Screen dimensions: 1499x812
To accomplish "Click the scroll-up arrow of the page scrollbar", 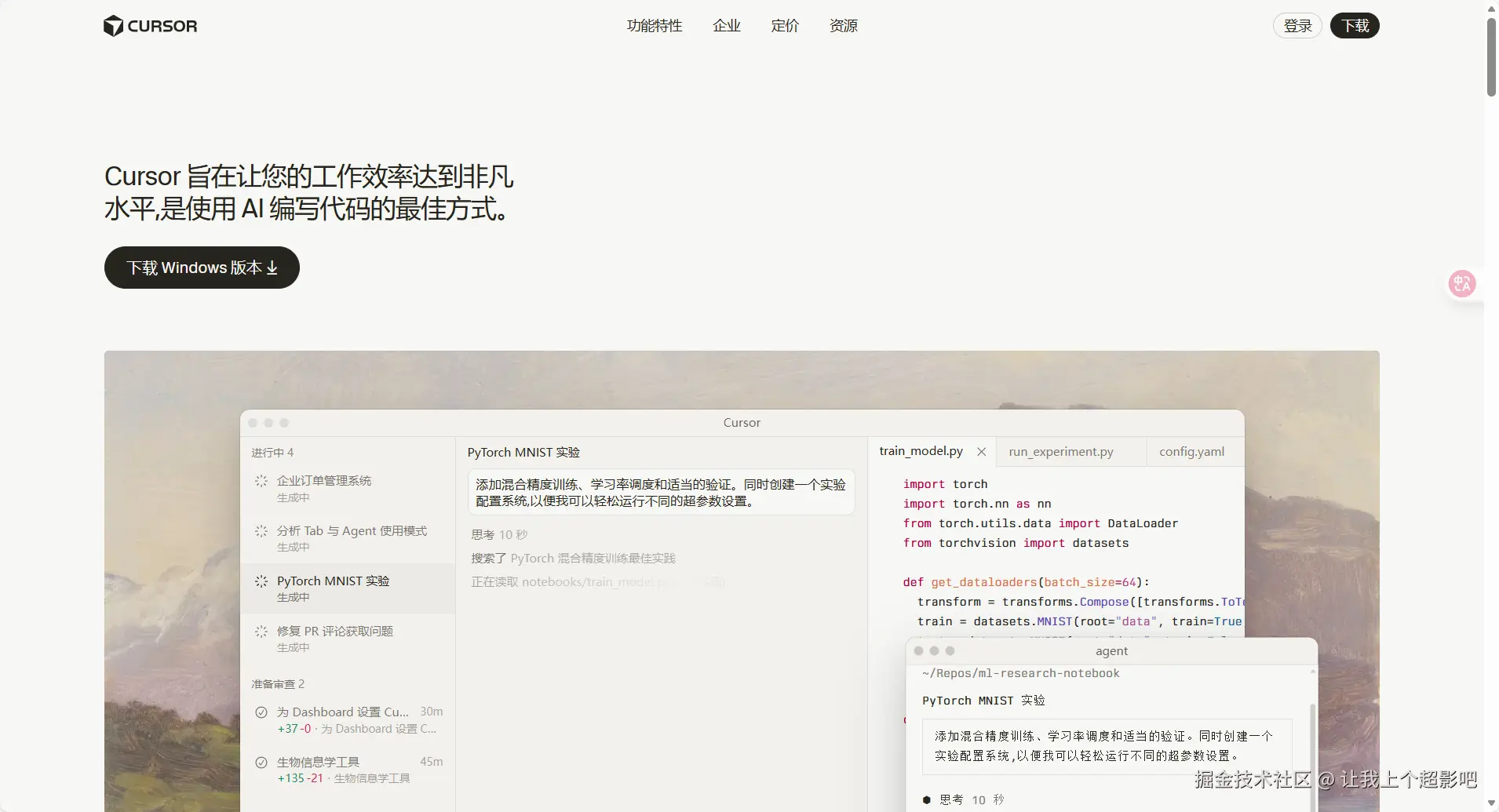I will 1491,8.
